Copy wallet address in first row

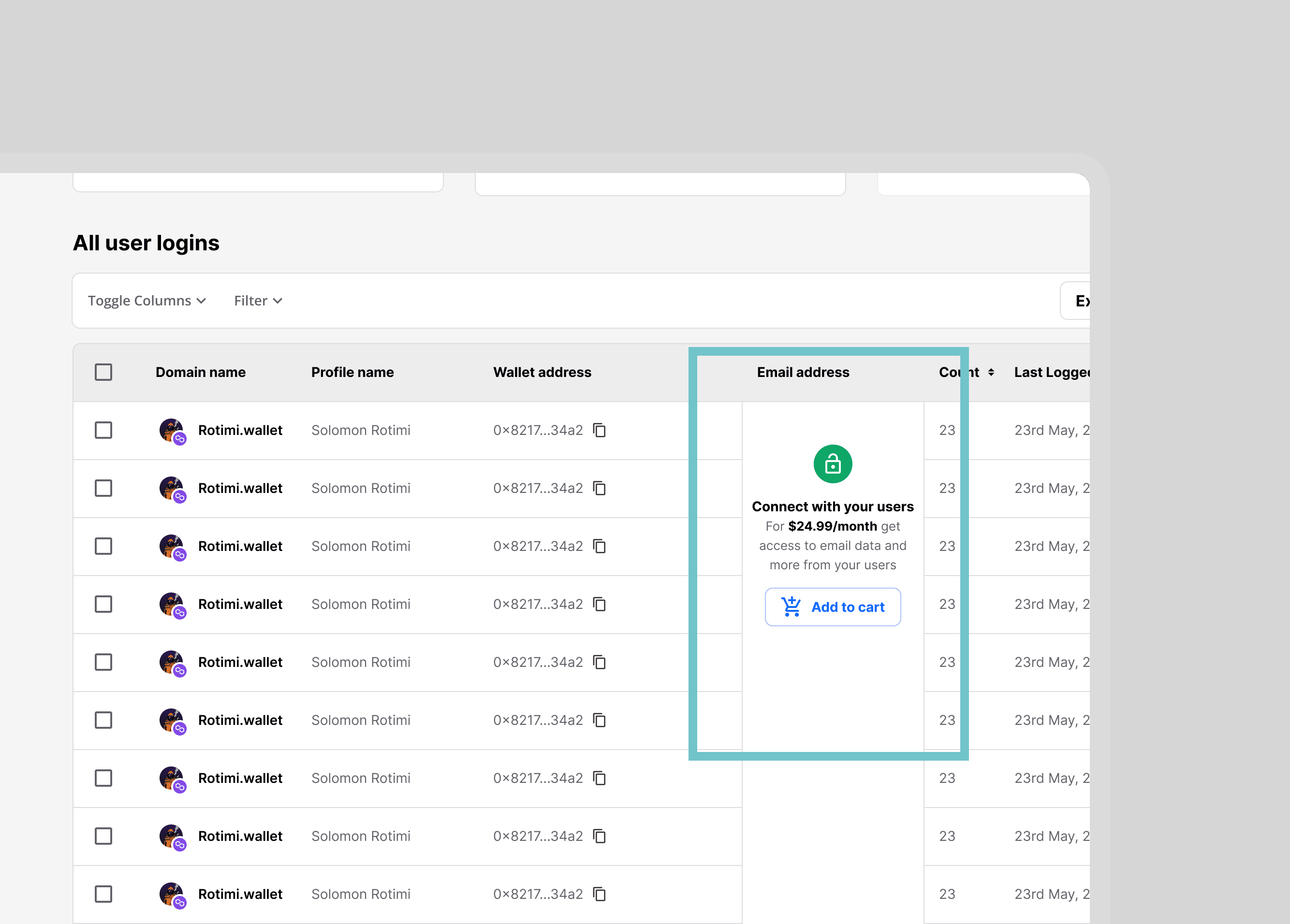[600, 431]
